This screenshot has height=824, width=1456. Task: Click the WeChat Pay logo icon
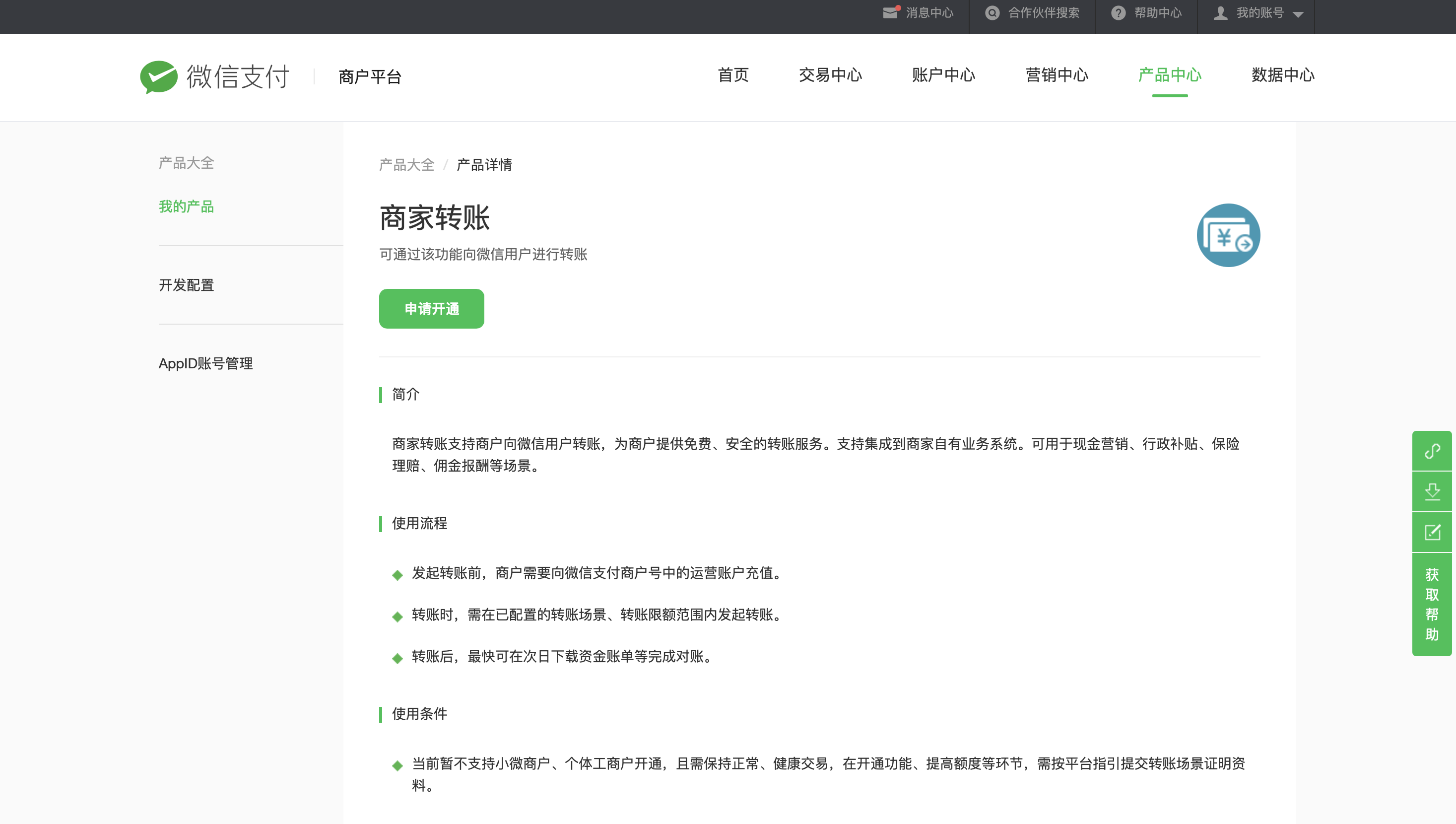[x=159, y=76]
